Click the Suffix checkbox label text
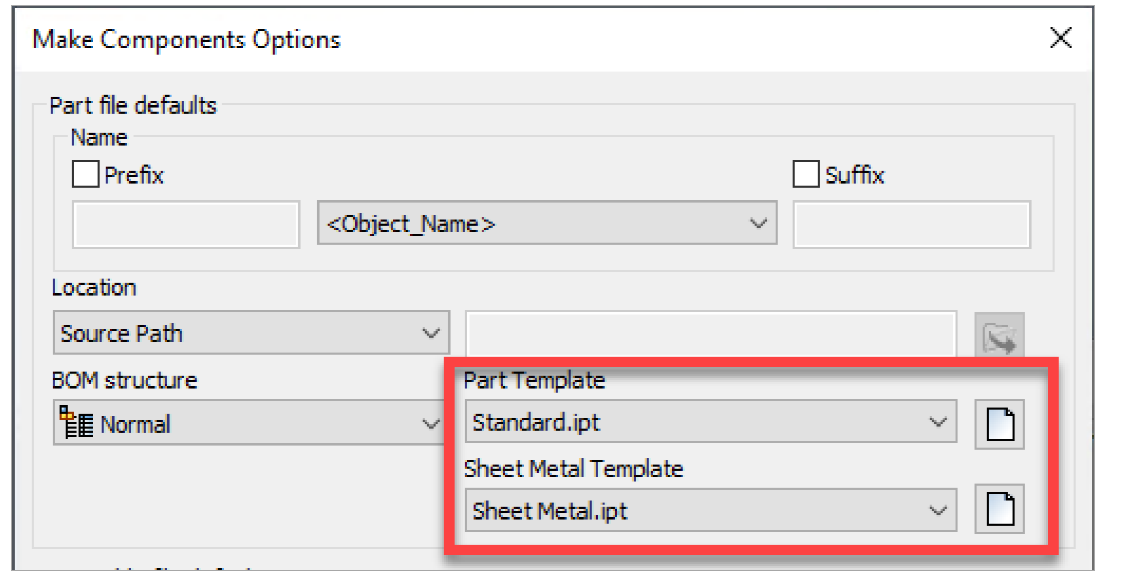 pos(855,176)
